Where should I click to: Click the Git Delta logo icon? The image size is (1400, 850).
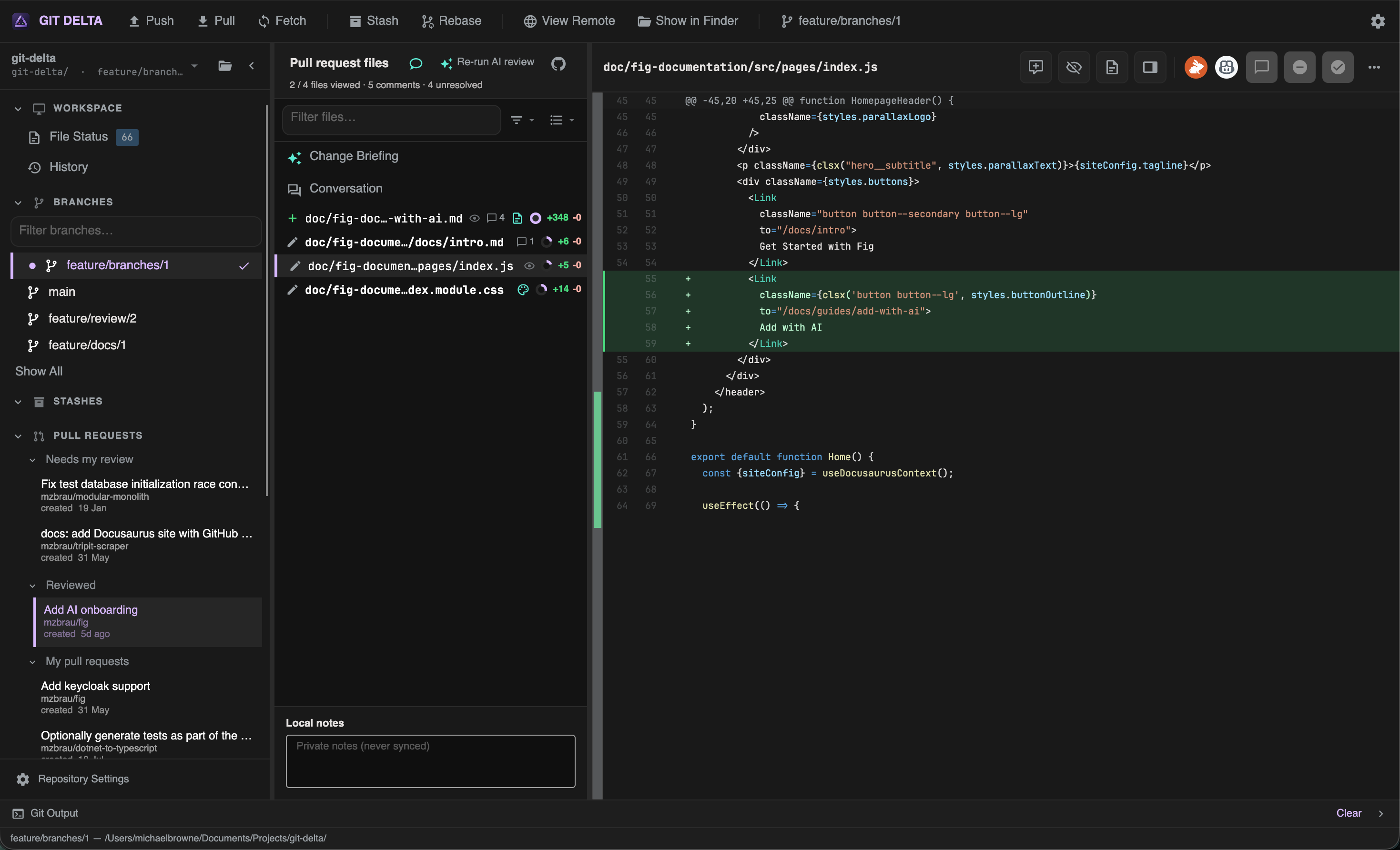coord(20,20)
